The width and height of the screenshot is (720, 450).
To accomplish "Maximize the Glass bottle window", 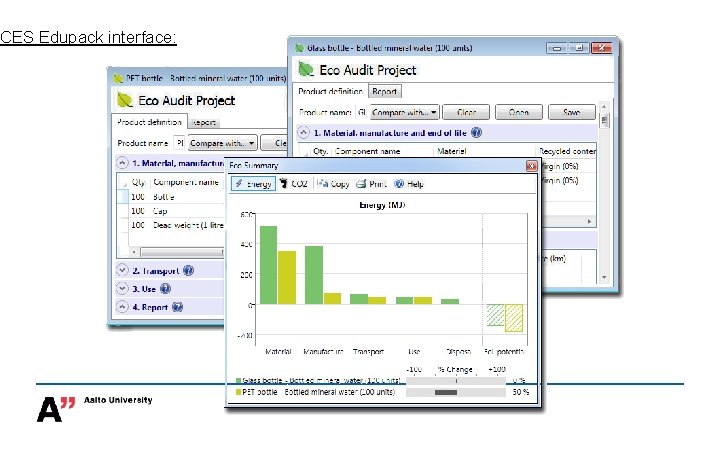I will (x=579, y=48).
